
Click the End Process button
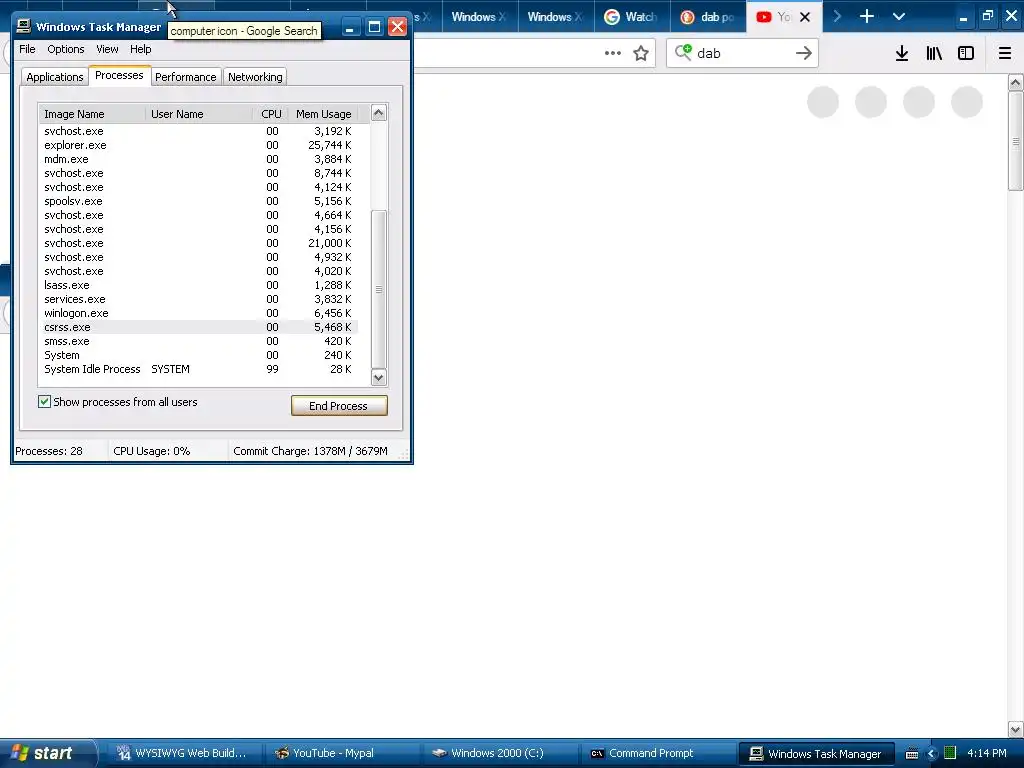tap(339, 406)
